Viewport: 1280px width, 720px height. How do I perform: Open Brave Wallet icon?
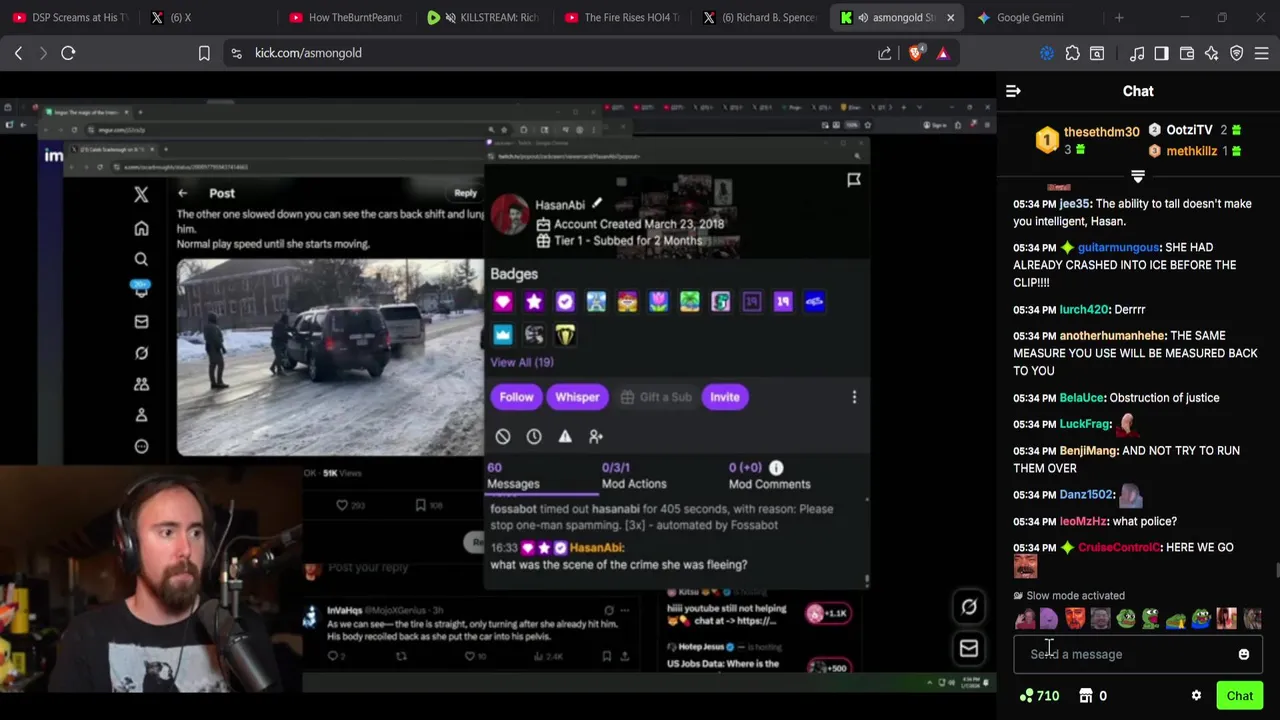1187,53
